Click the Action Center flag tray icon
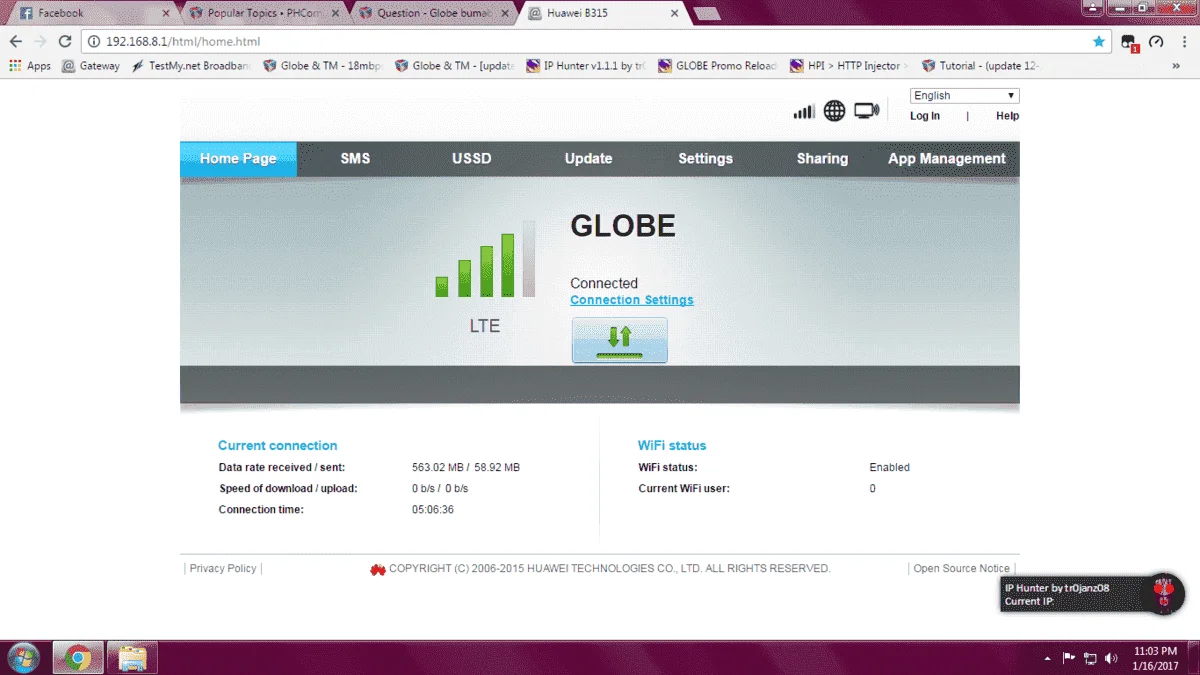The width and height of the screenshot is (1200, 675). pos(1068,658)
